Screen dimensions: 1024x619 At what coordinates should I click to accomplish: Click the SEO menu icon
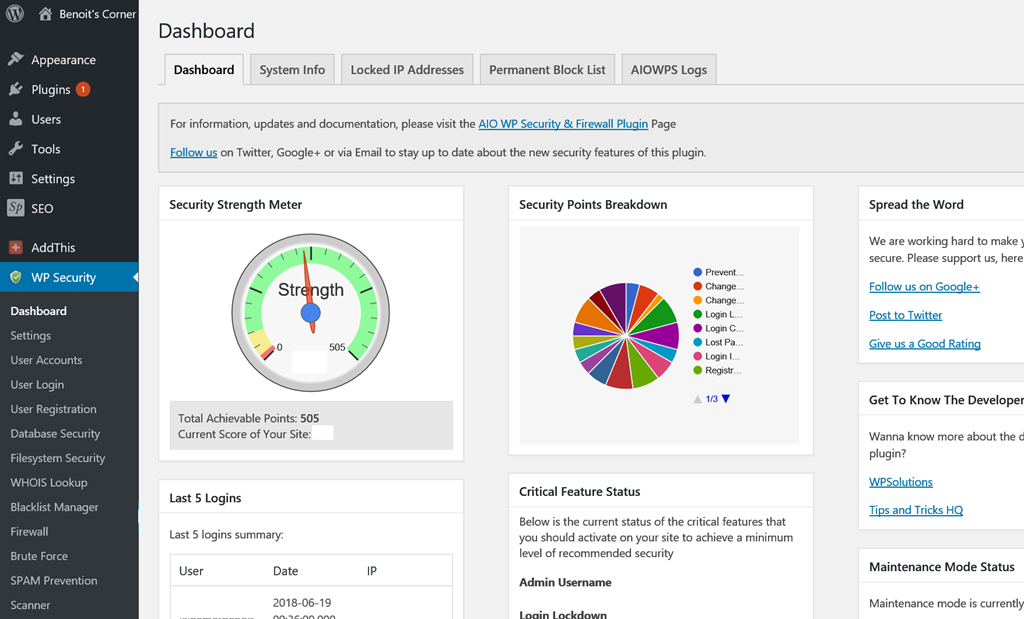point(16,208)
